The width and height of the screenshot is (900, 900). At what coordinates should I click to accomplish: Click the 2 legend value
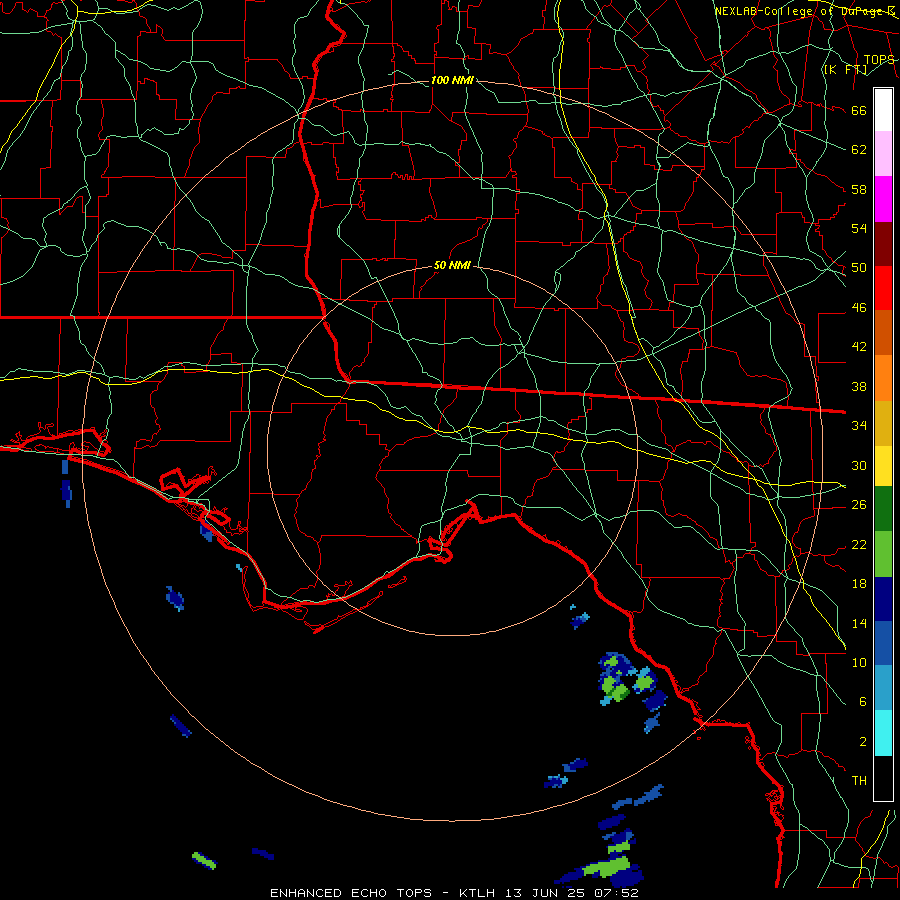(x=863, y=741)
